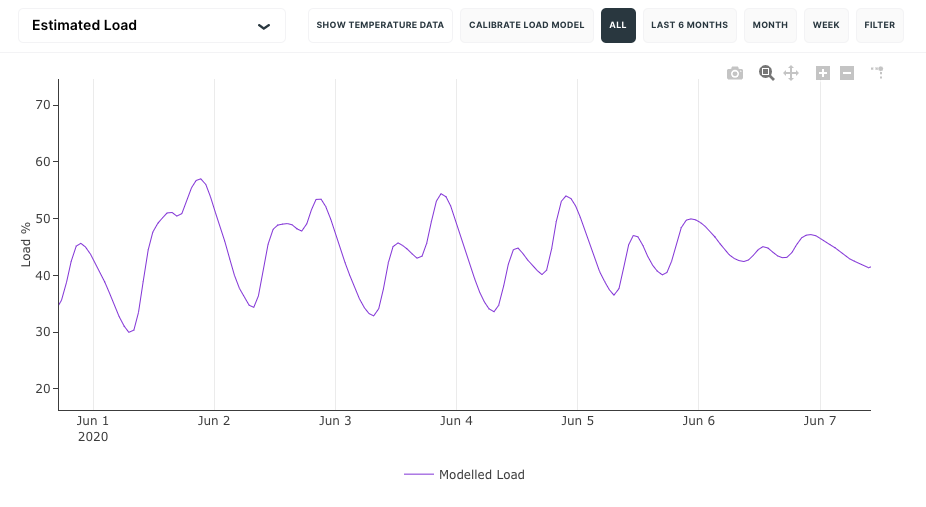This screenshot has height=507, width=926.
Task: Click the 60 y-axis tick label
Action: pyautogui.click(x=43, y=162)
